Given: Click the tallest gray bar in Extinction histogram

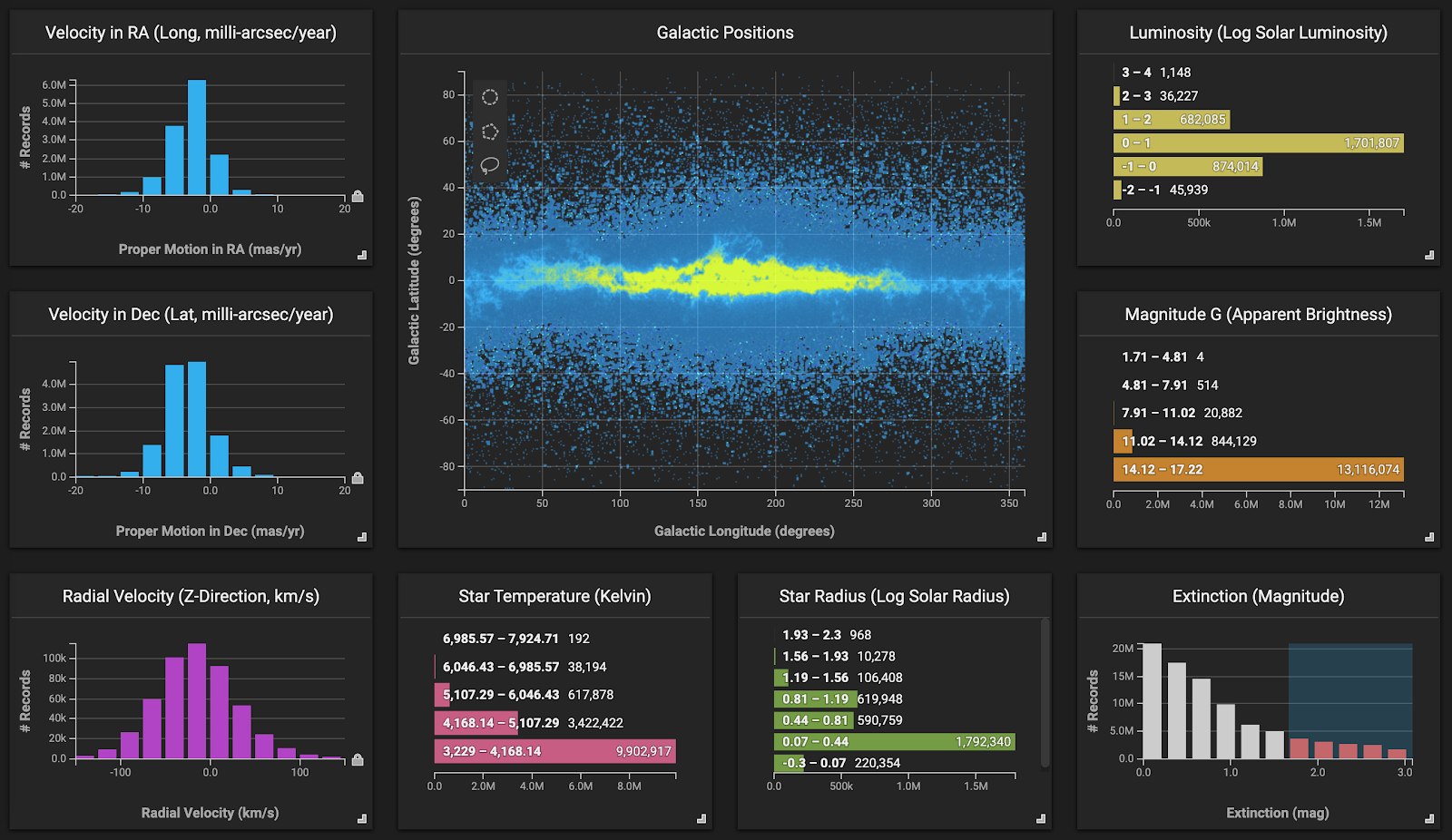Looking at the screenshot, I should click(1152, 701).
